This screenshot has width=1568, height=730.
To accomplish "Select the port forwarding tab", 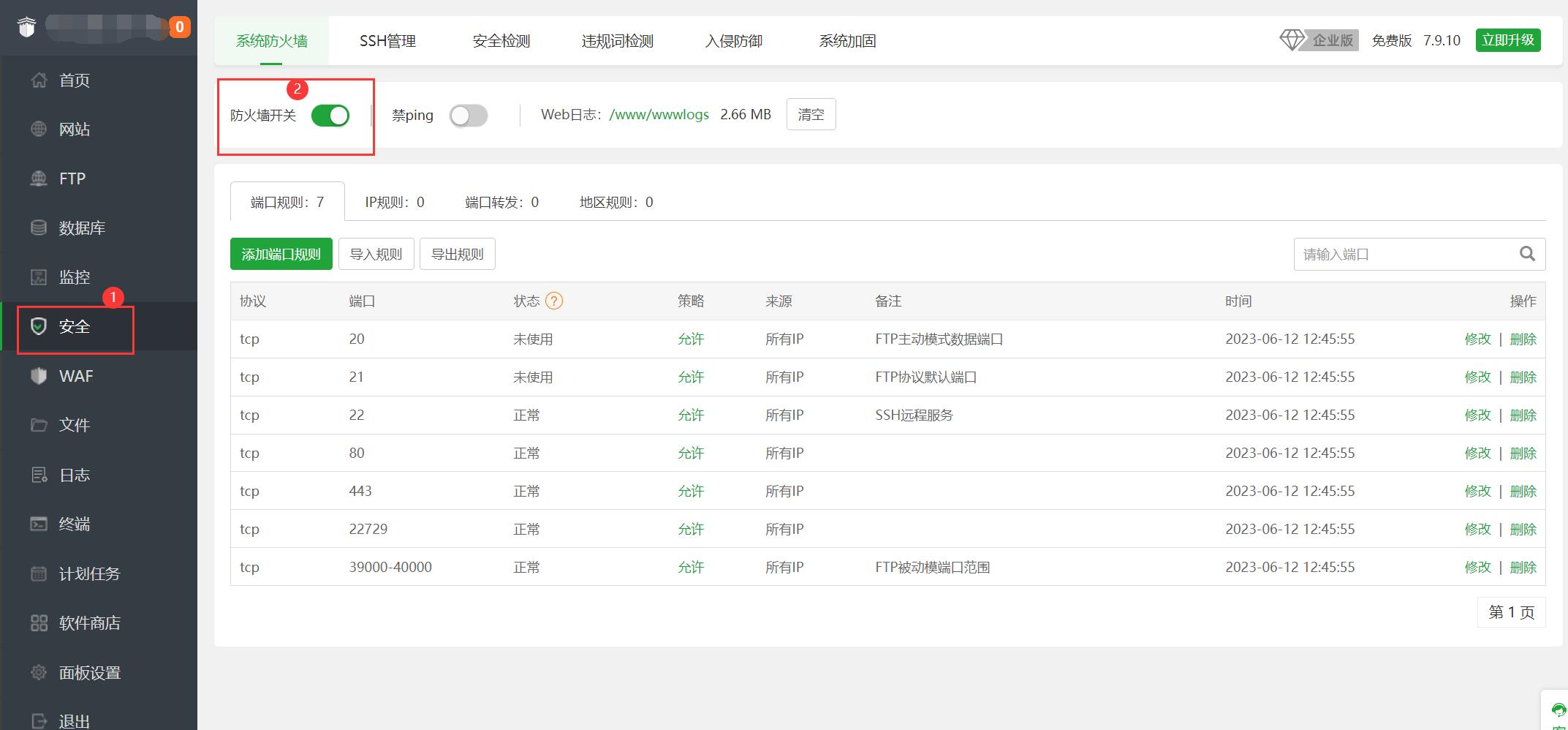I will [x=501, y=203].
